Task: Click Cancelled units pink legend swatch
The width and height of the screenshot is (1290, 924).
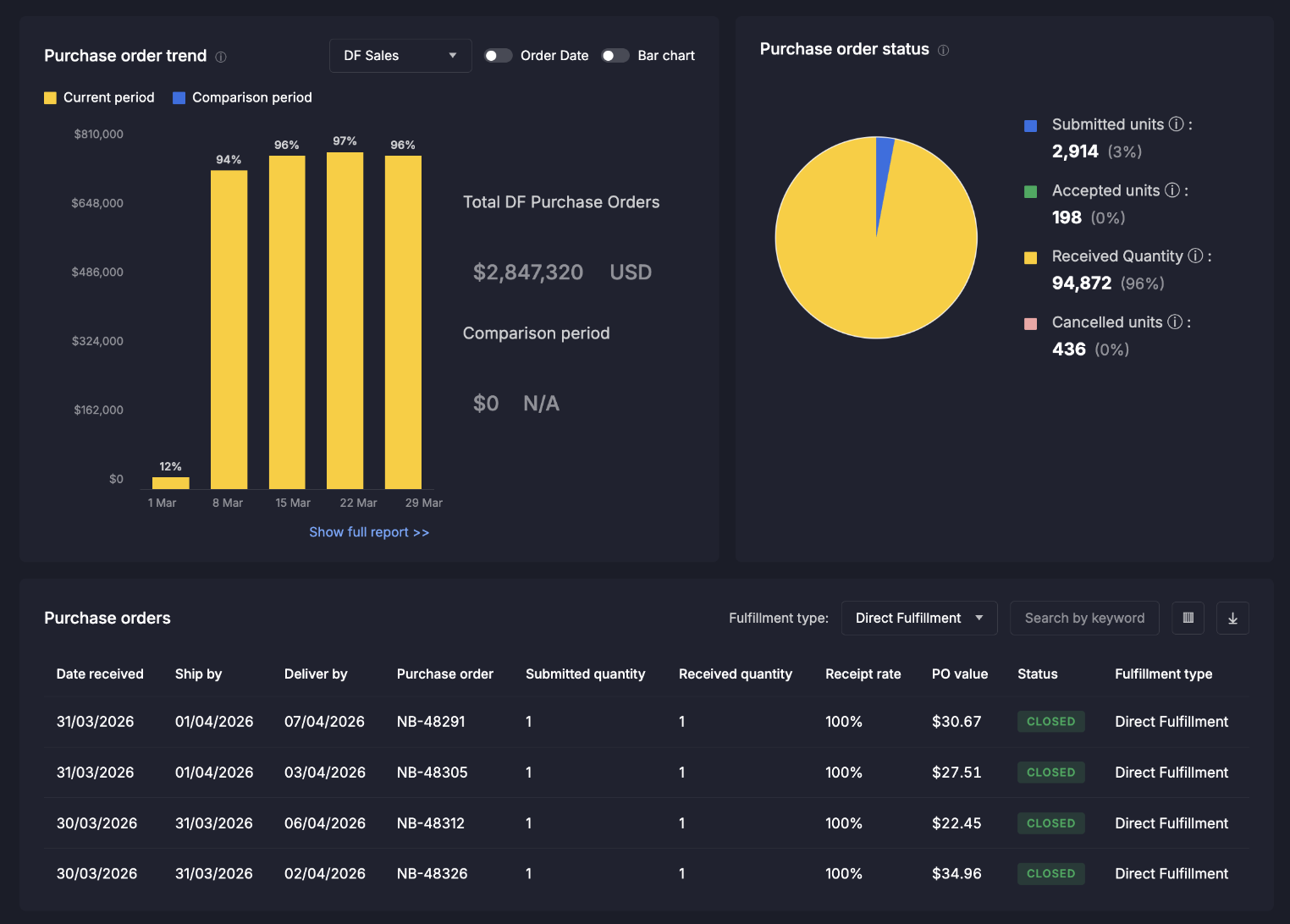Action: 1030,324
